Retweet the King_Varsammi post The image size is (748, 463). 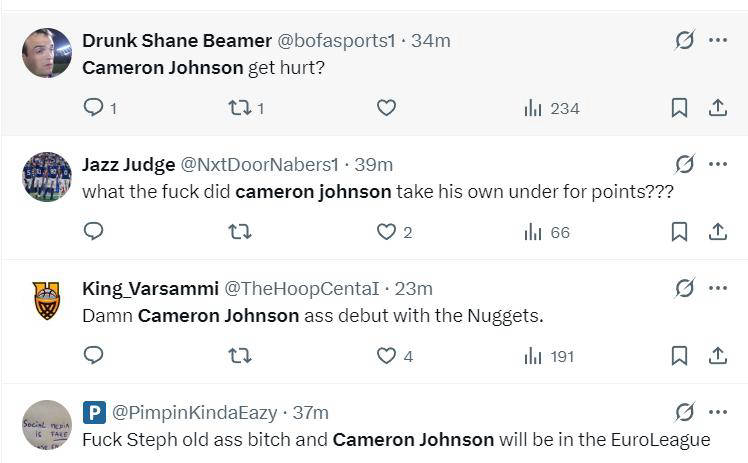[x=240, y=356]
